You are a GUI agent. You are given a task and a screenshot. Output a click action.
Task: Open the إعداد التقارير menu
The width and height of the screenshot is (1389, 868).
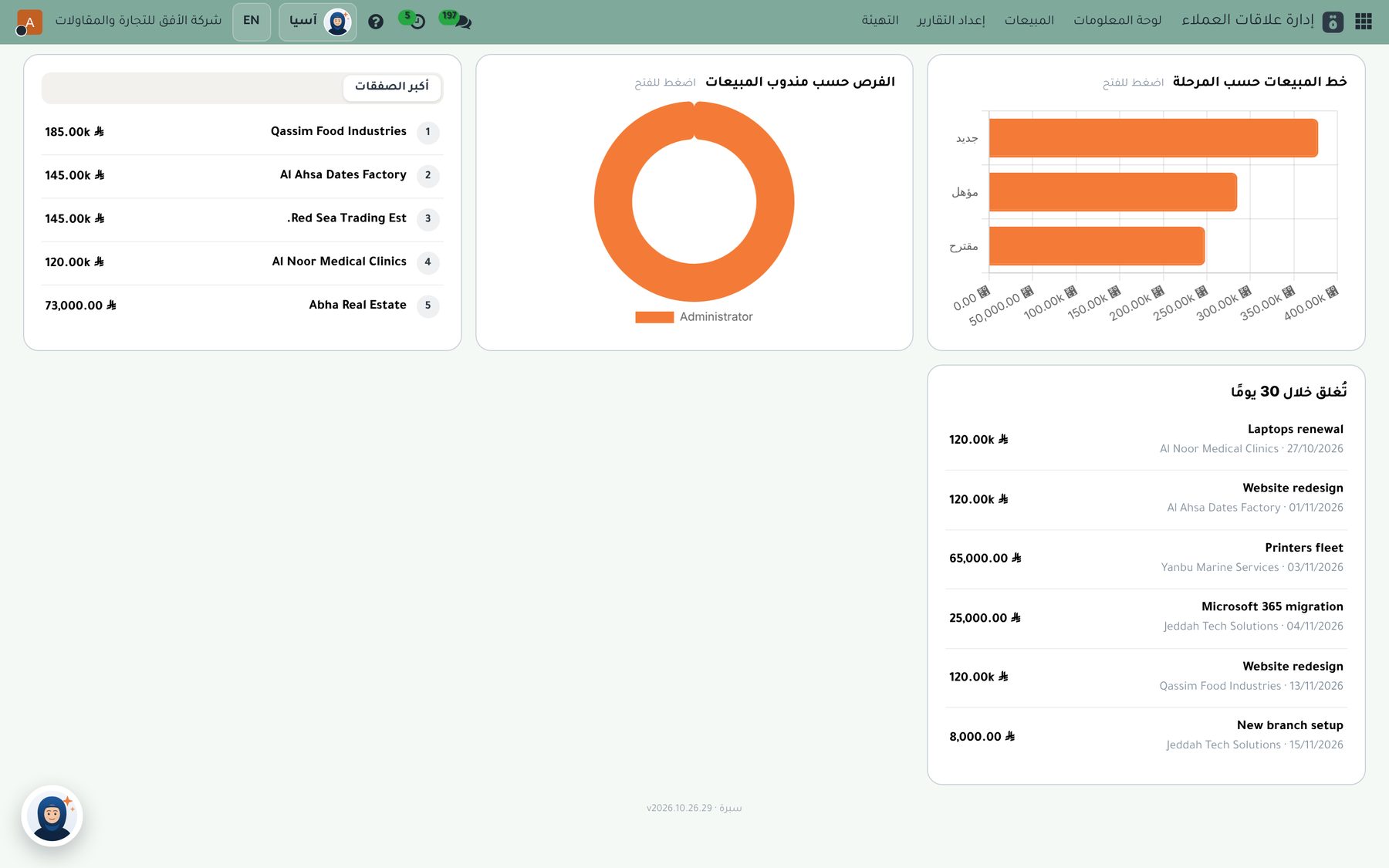tap(951, 20)
